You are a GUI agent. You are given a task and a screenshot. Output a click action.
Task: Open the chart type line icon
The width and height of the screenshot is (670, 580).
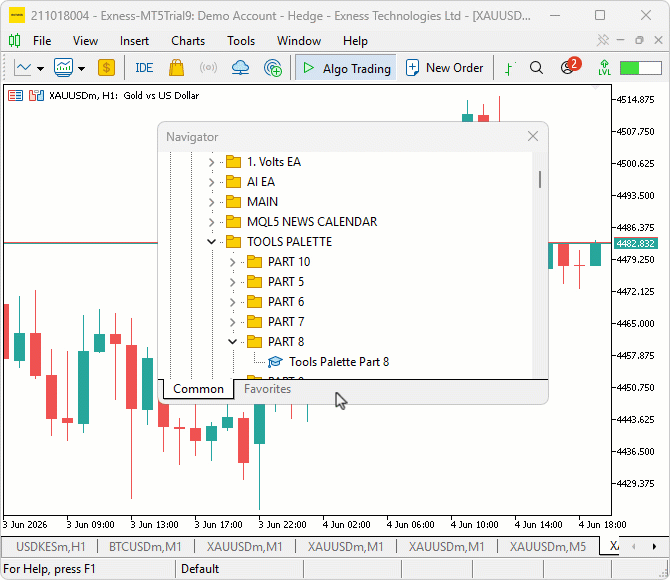point(23,68)
